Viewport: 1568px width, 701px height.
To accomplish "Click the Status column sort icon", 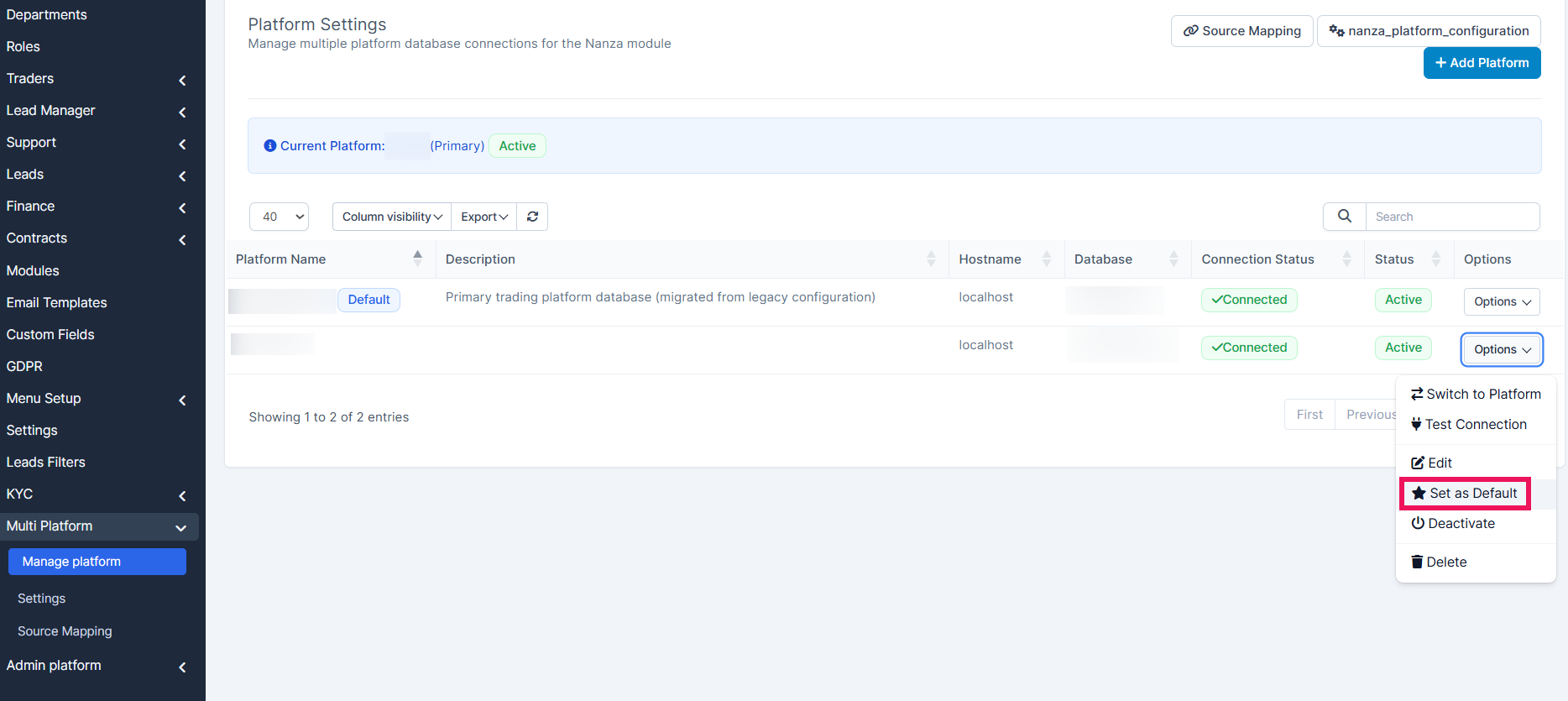I will pos(1436,259).
